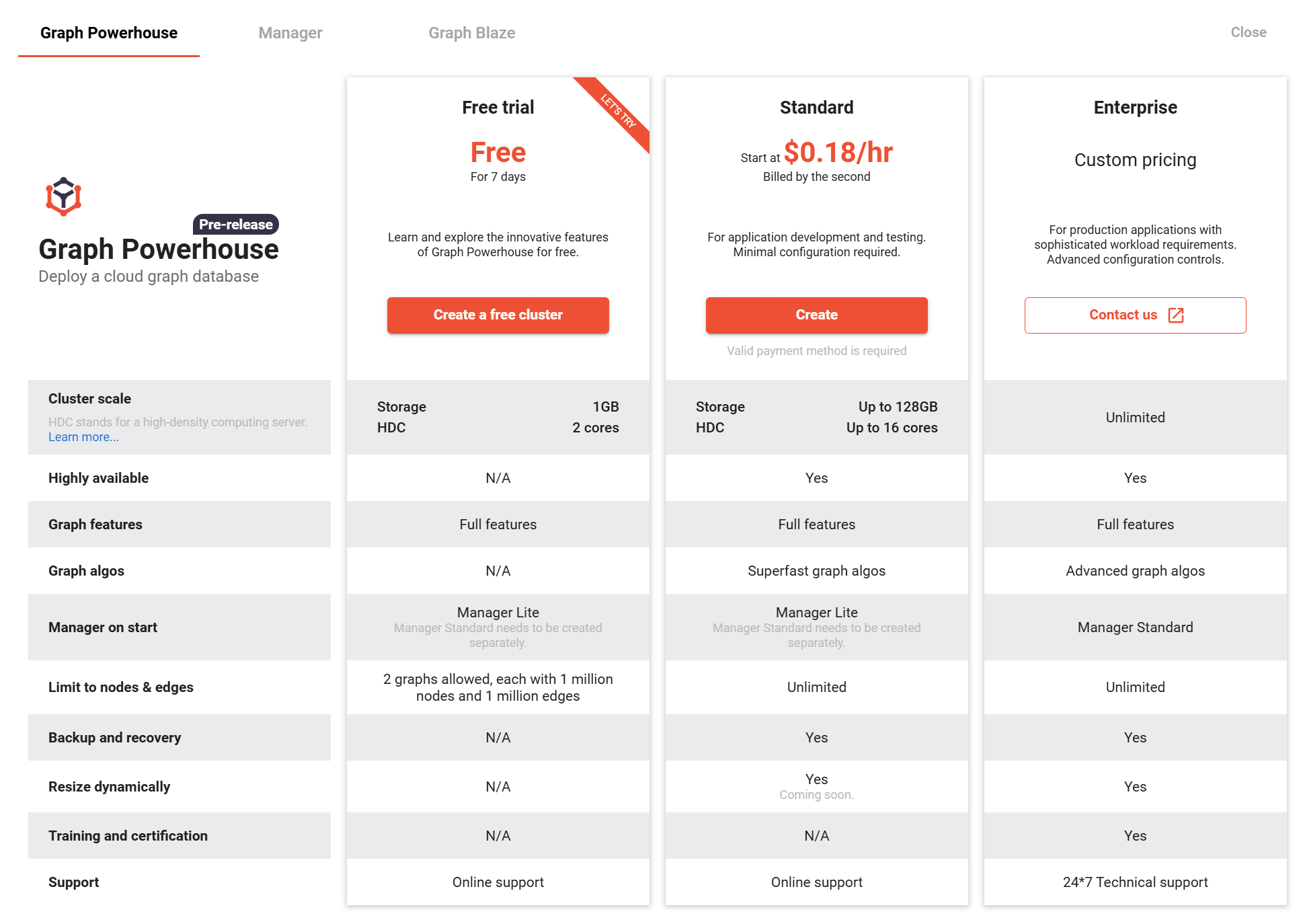Click 24*7 Technical support cell
This screenshot has height=924, width=1301.
coord(1136,882)
